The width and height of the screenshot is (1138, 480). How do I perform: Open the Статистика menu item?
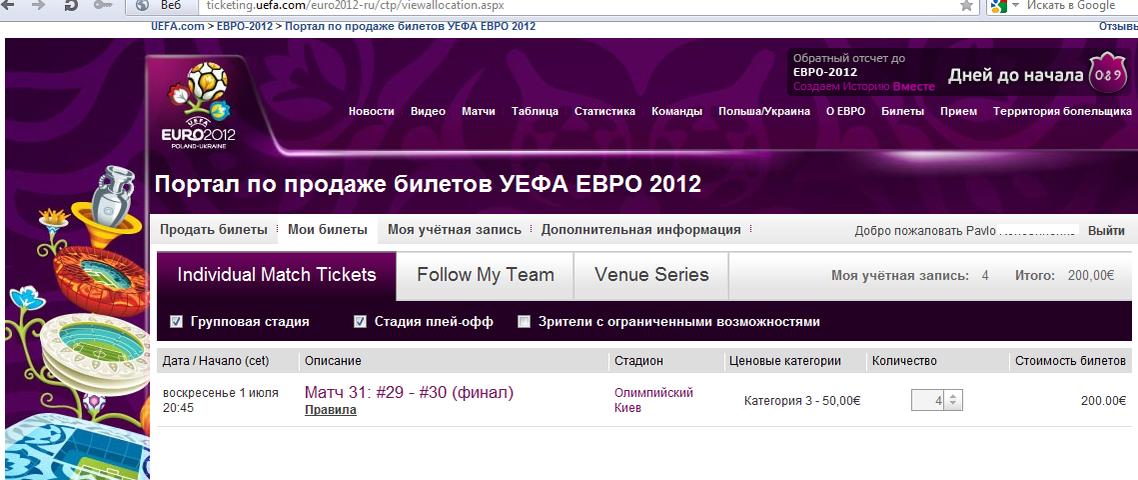[605, 111]
